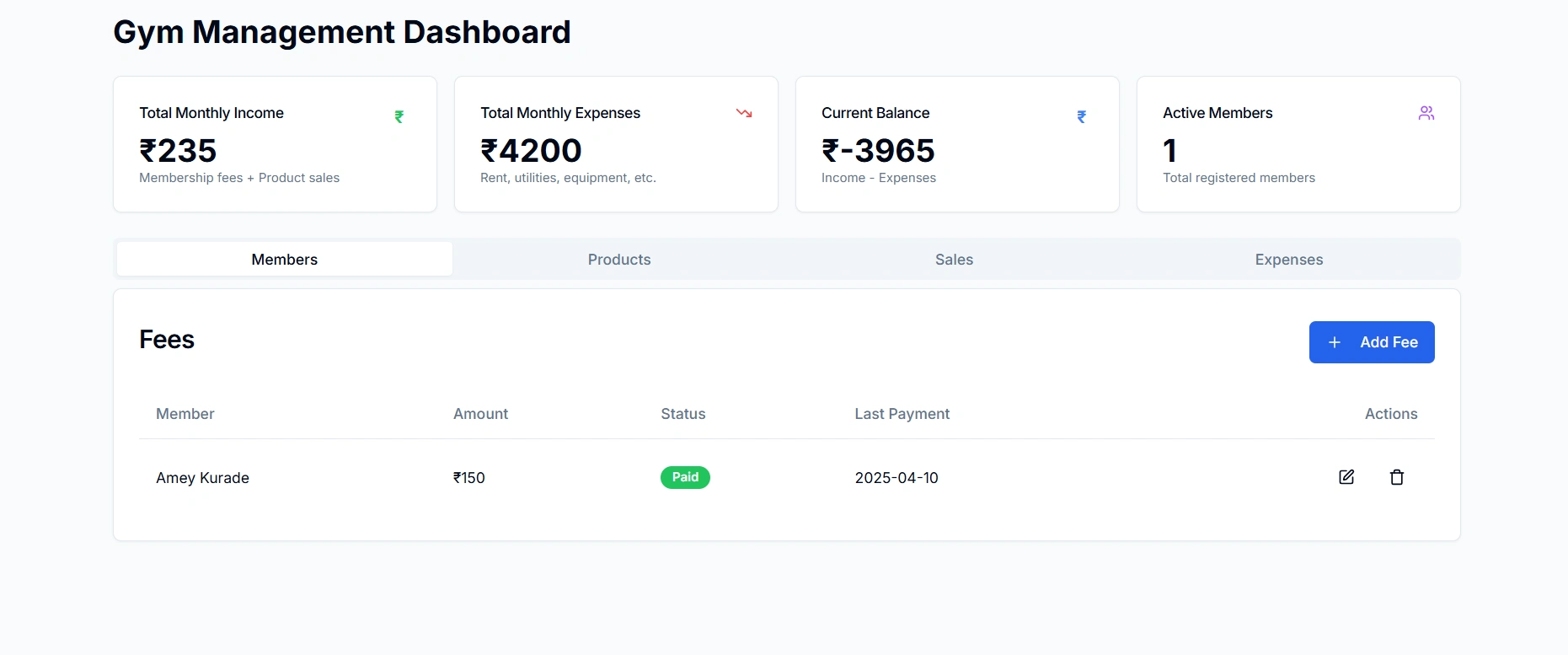The height and width of the screenshot is (655, 1568).
Task: Click the blue rupee icon on Balance card
Action: (x=1082, y=117)
